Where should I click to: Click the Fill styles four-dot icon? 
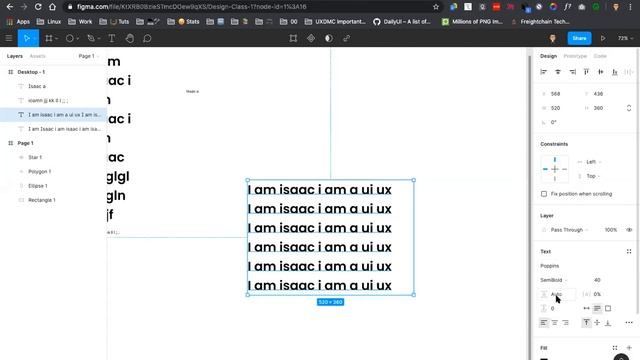pos(615,348)
